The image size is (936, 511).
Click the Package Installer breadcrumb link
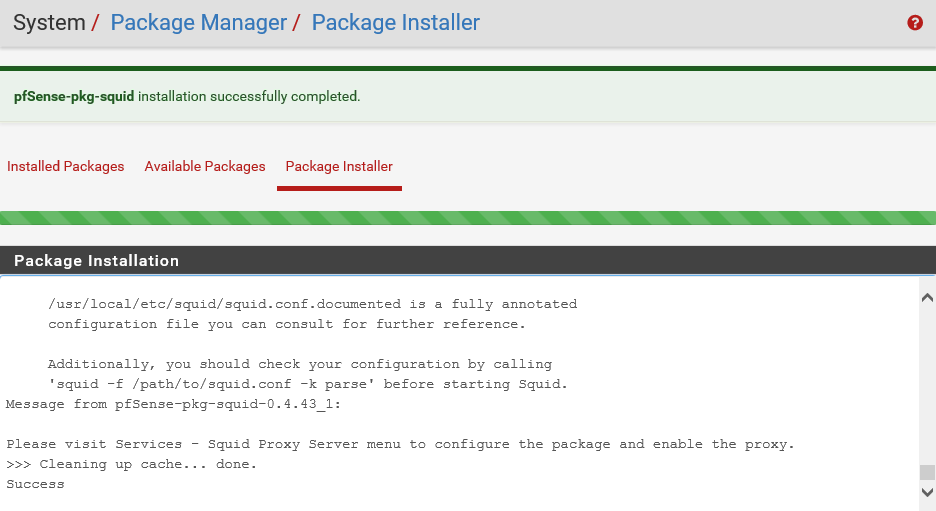pyautogui.click(x=395, y=23)
